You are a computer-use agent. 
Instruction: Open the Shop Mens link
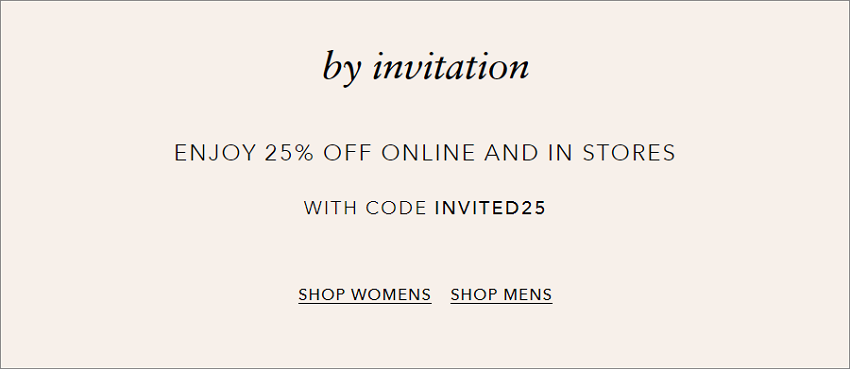pos(501,295)
